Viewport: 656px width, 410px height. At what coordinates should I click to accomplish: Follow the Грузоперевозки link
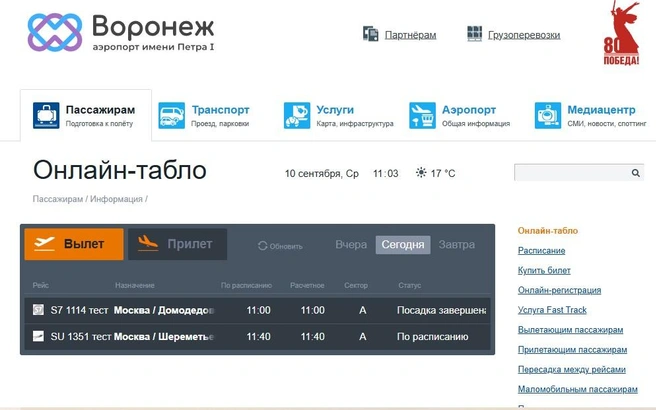[x=524, y=35]
